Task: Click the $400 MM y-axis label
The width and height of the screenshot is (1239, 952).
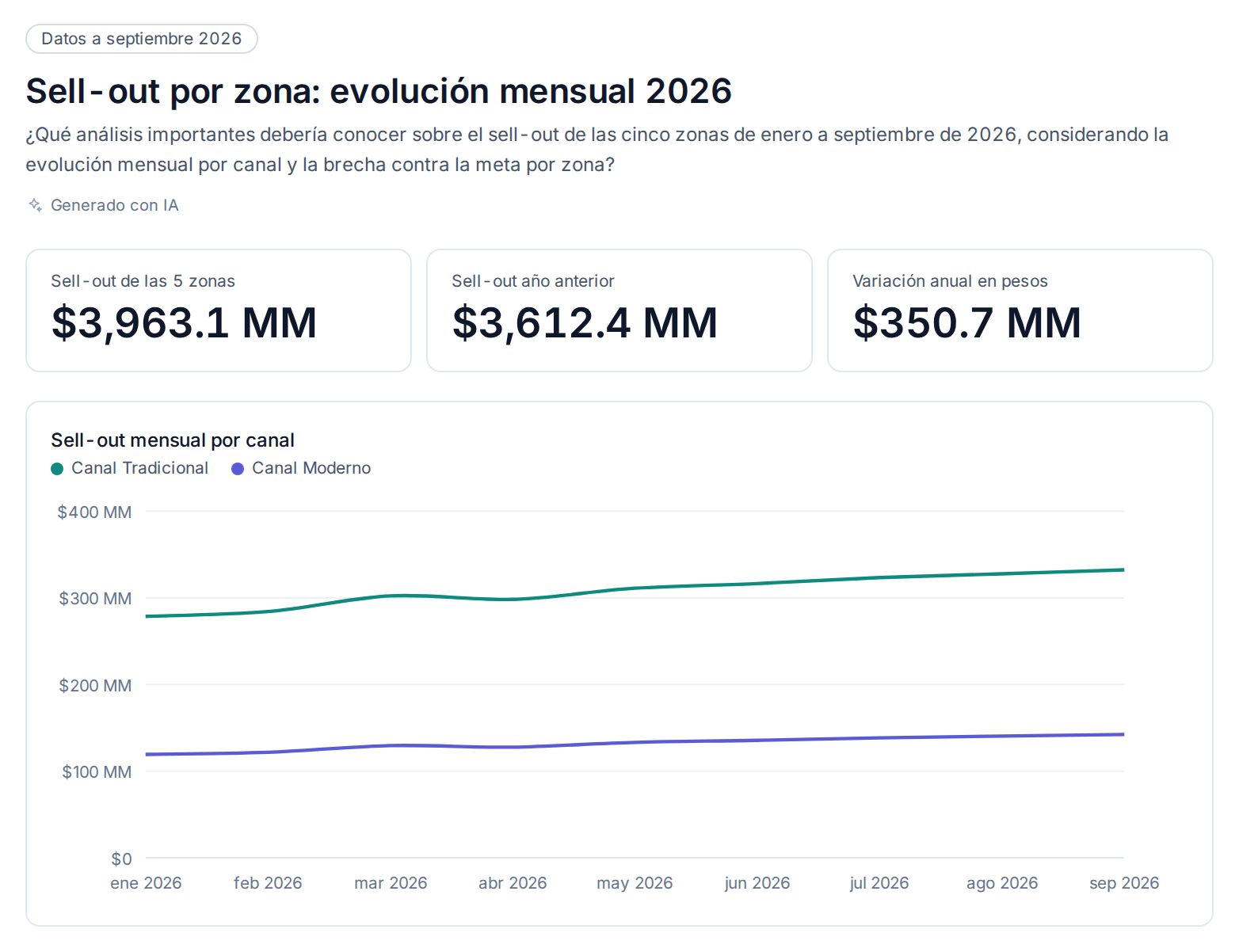Action: (x=94, y=512)
